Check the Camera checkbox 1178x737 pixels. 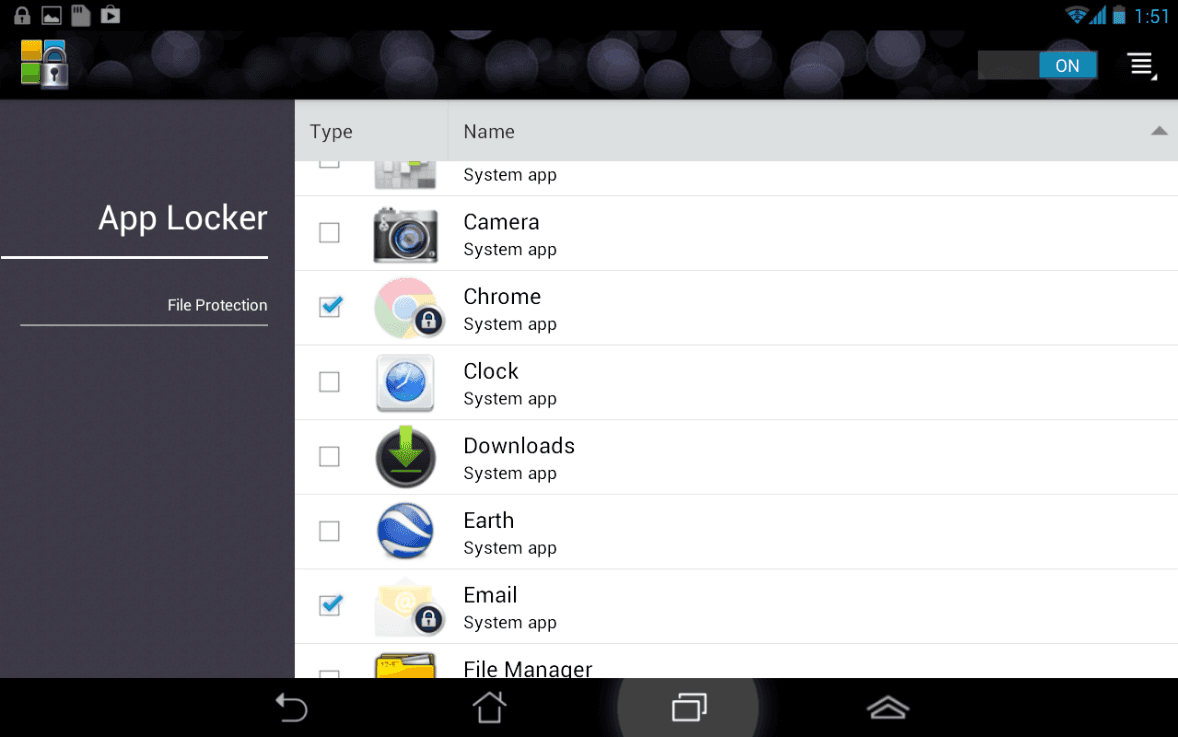329,233
